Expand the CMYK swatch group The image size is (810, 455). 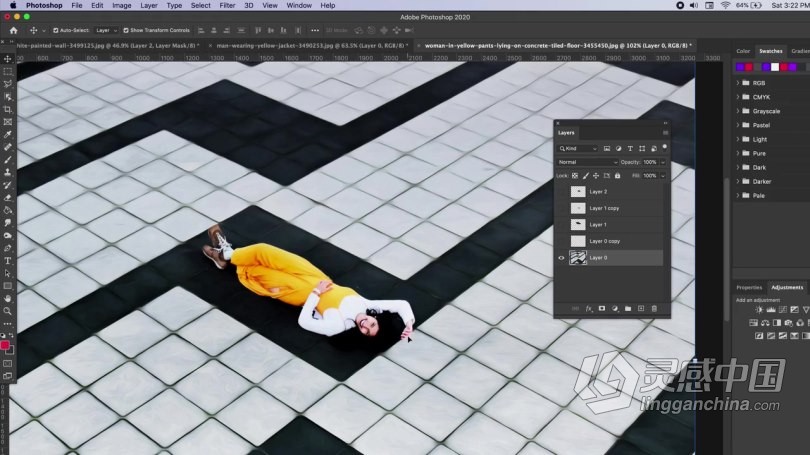[738, 97]
